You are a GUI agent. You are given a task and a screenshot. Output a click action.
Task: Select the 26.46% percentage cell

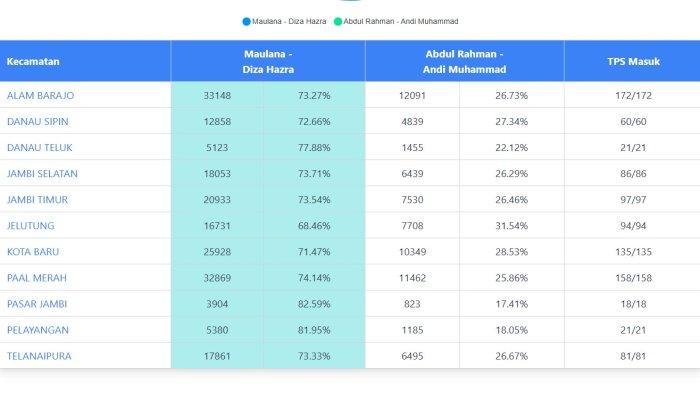[x=512, y=200]
